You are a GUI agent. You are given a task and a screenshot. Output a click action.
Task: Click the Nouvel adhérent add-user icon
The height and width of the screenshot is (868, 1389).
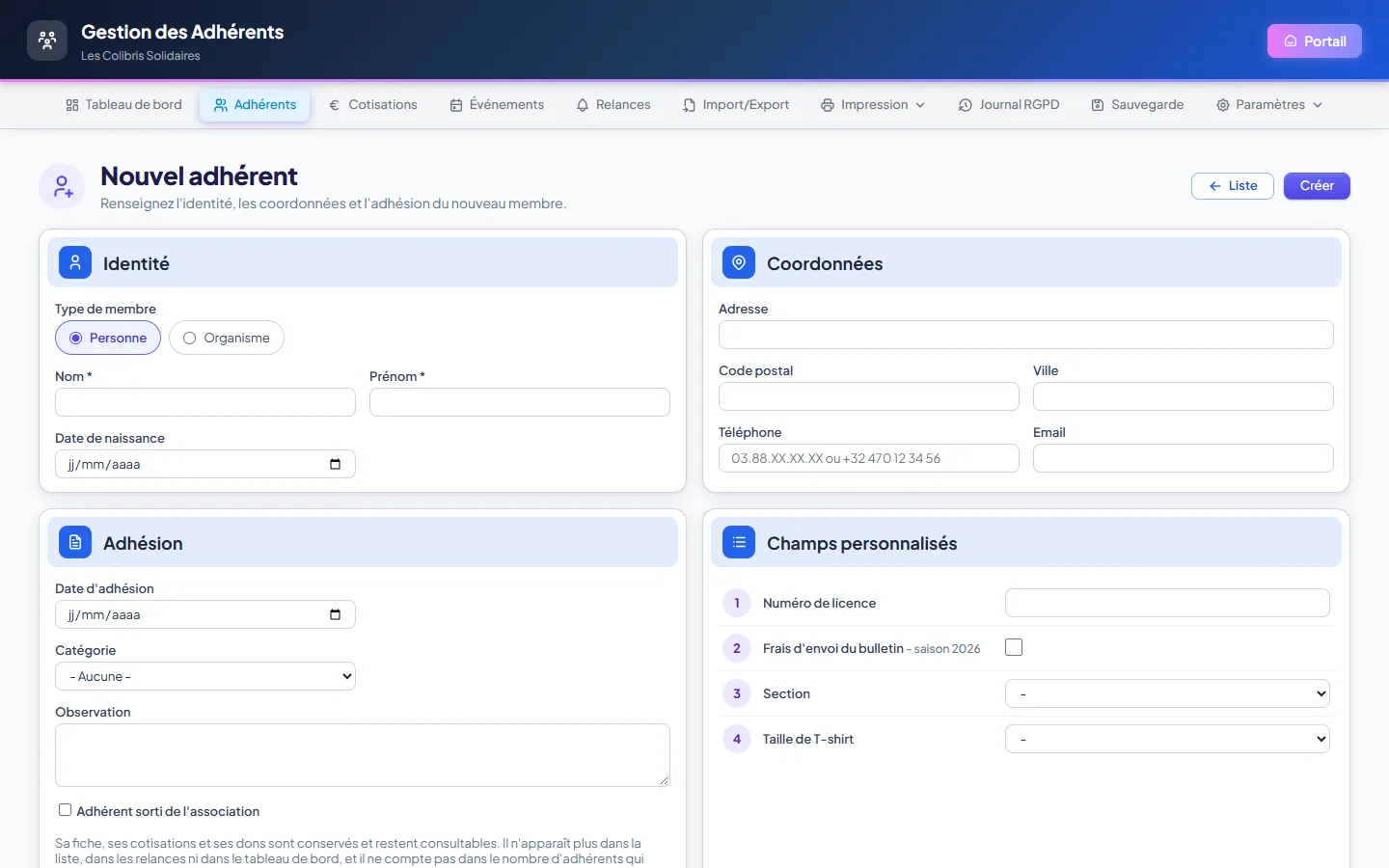(x=63, y=186)
